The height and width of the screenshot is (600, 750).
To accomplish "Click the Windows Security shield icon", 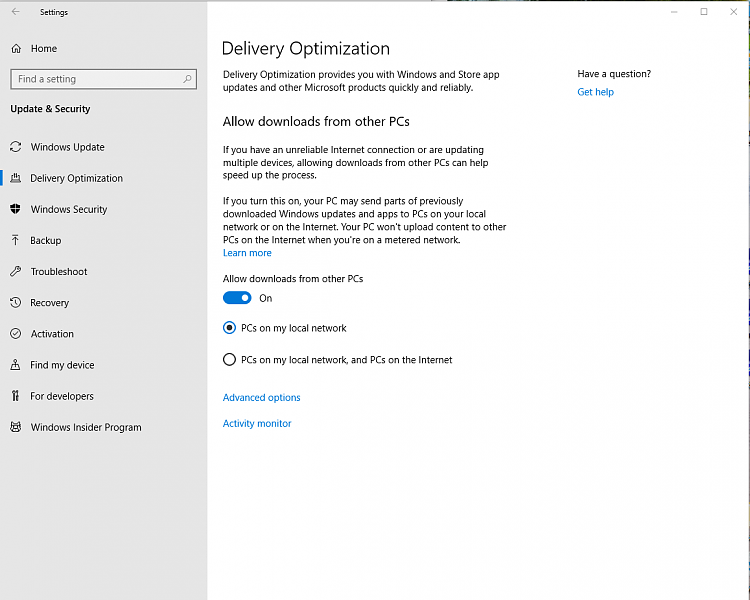I will tap(16, 209).
